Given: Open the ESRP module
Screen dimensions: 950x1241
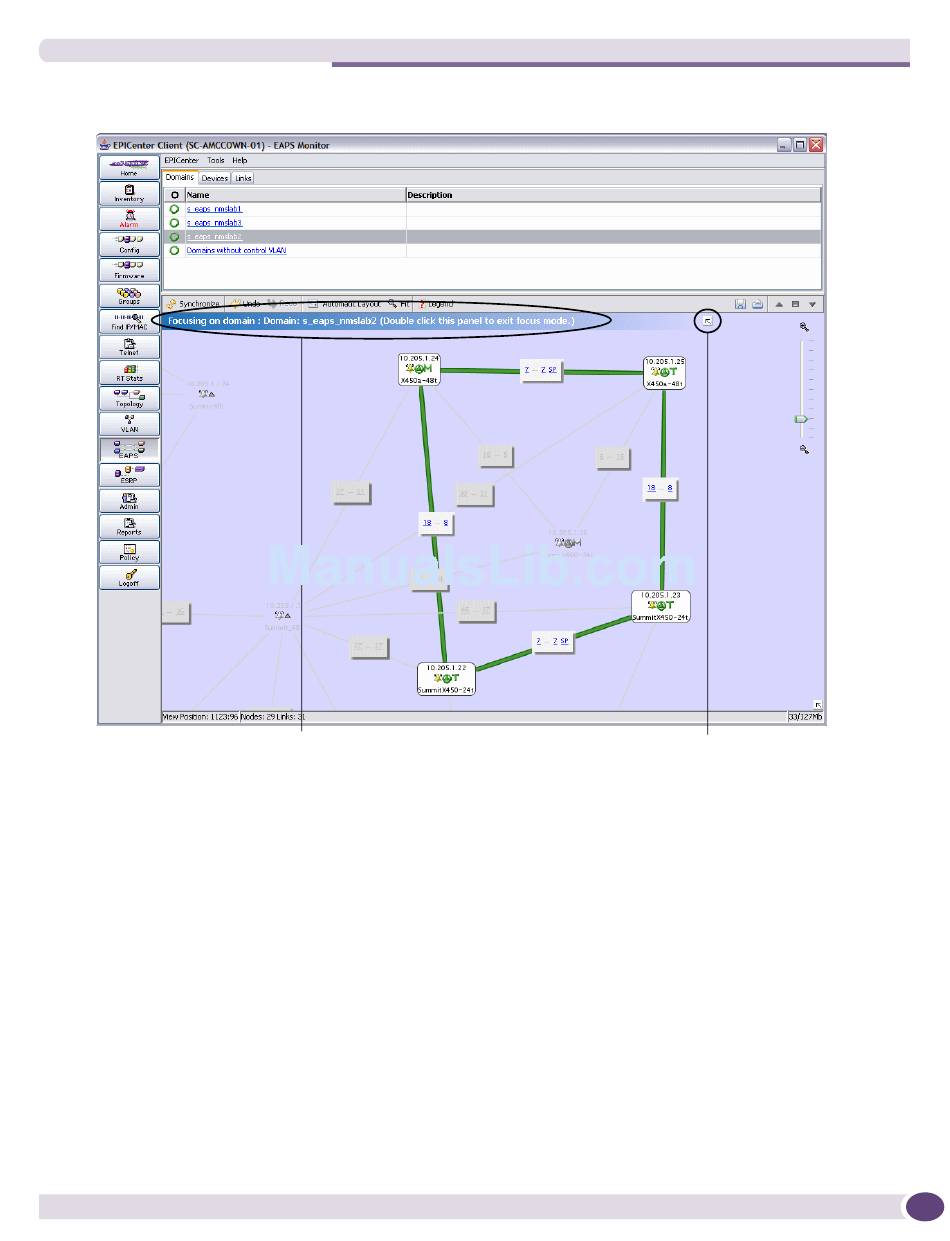Looking at the screenshot, I should 129,476.
